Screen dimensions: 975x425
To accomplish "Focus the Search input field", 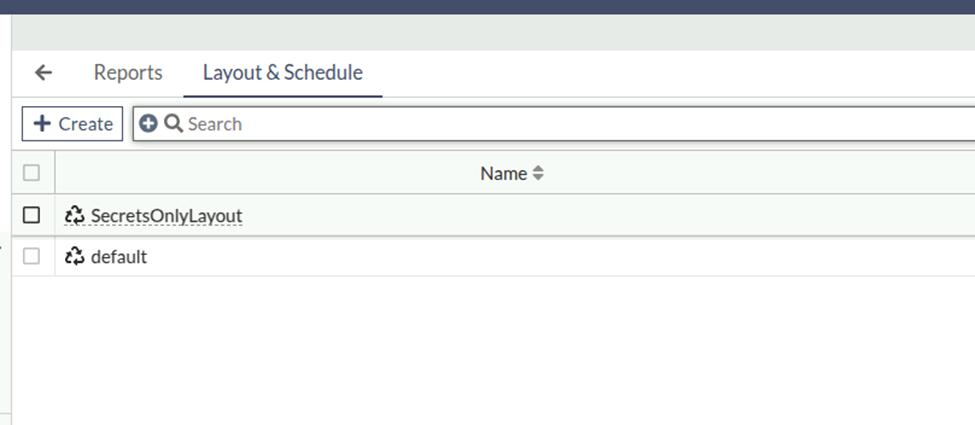I will (578, 124).
